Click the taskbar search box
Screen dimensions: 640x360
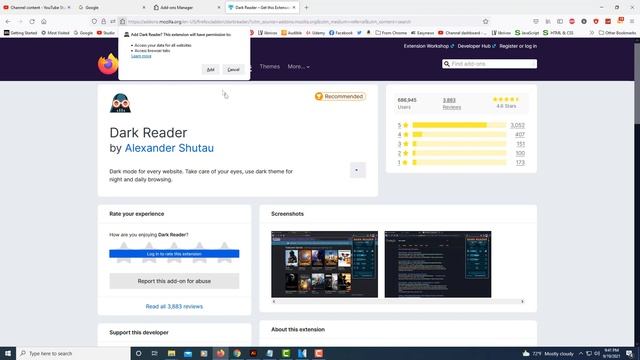point(73,353)
